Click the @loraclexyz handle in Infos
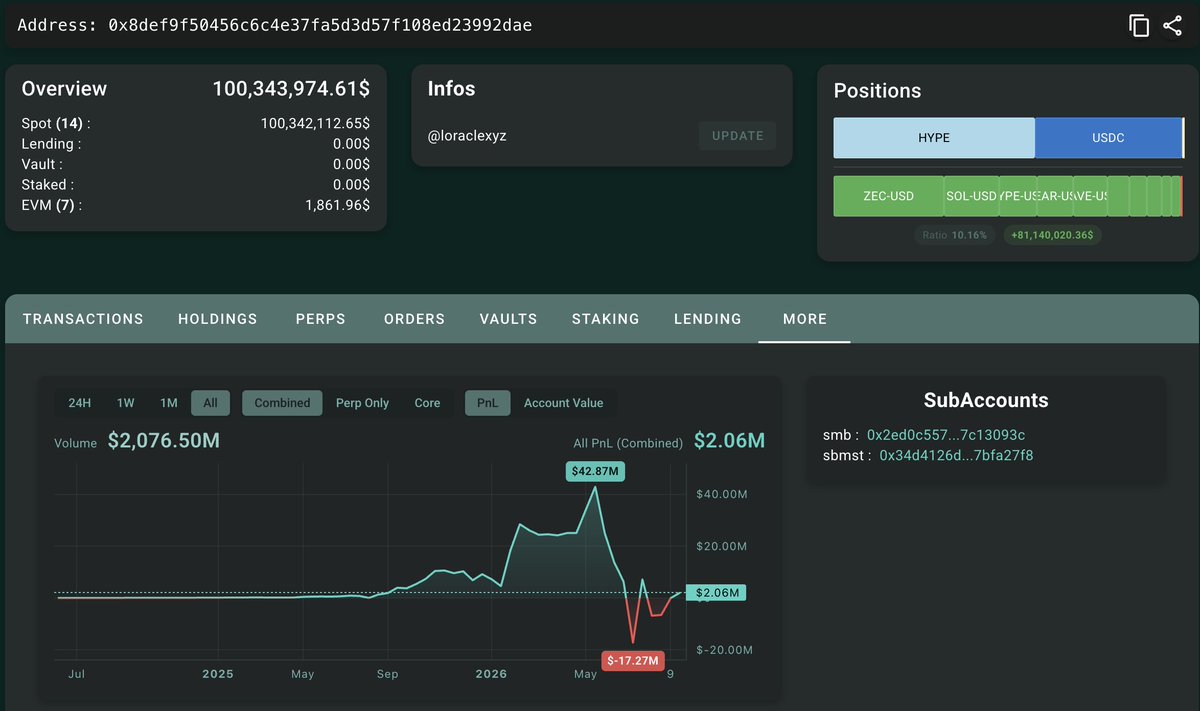Viewport: 1200px width, 711px height. click(467, 136)
